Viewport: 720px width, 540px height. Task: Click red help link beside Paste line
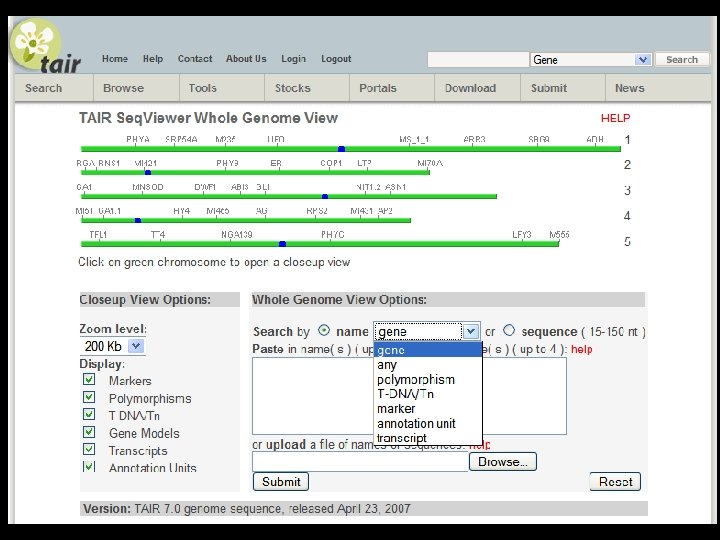coord(581,349)
